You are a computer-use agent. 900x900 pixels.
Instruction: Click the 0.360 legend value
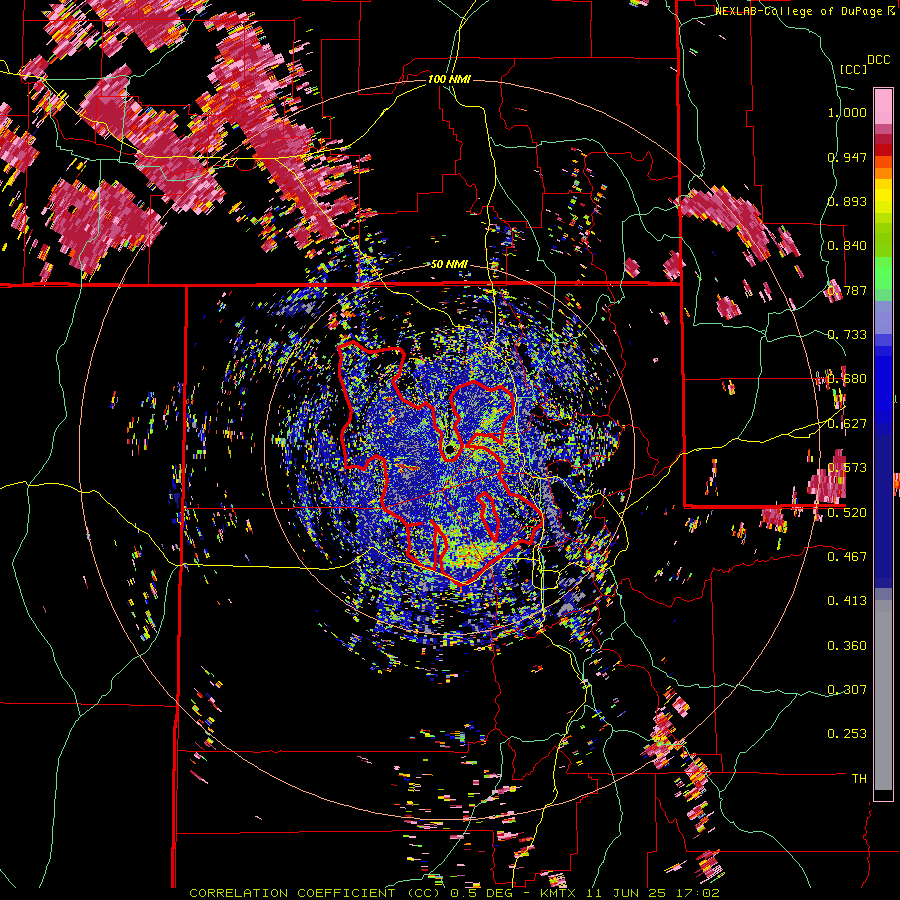coord(847,645)
